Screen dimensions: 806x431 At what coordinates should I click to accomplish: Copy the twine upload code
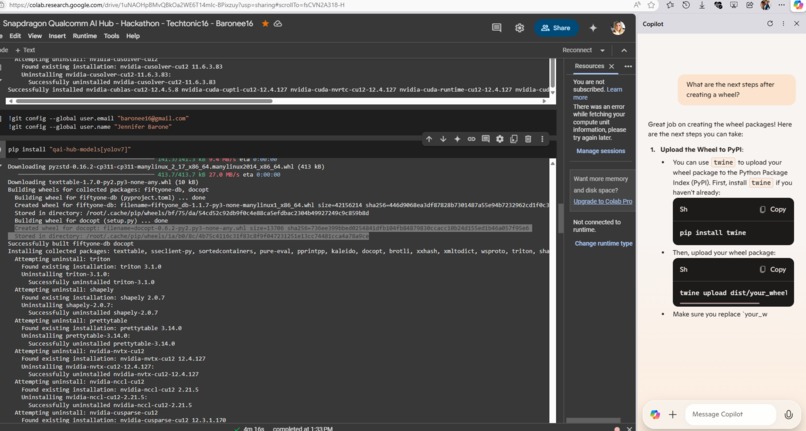tap(773, 270)
